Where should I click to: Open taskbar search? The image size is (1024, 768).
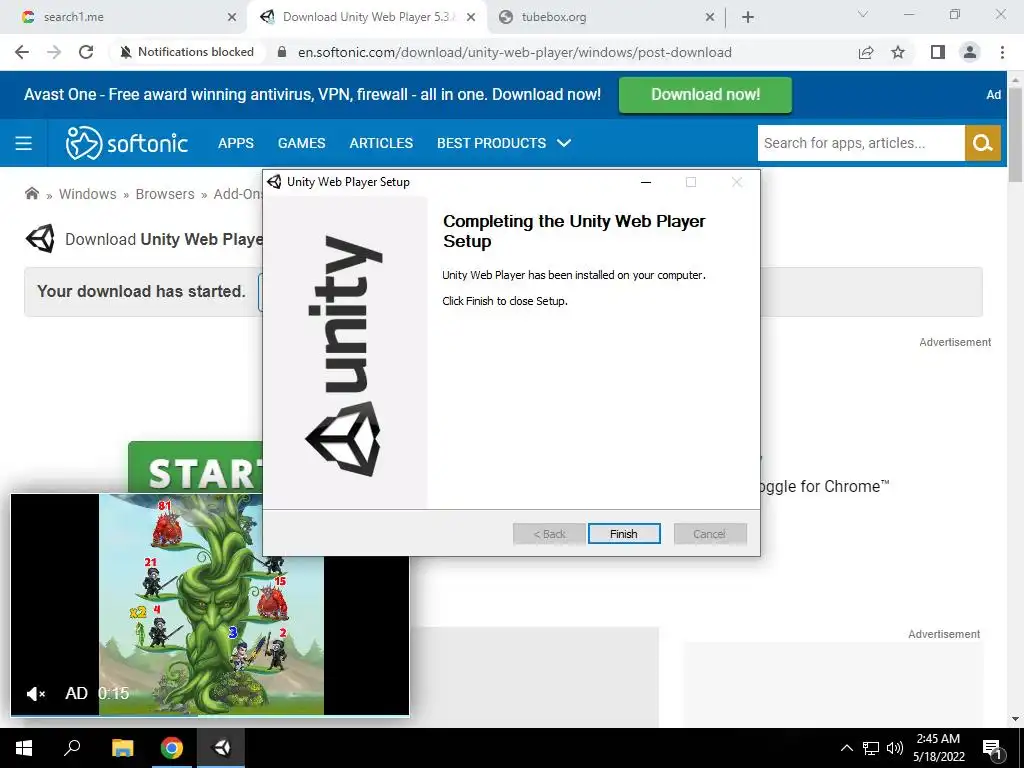72,748
